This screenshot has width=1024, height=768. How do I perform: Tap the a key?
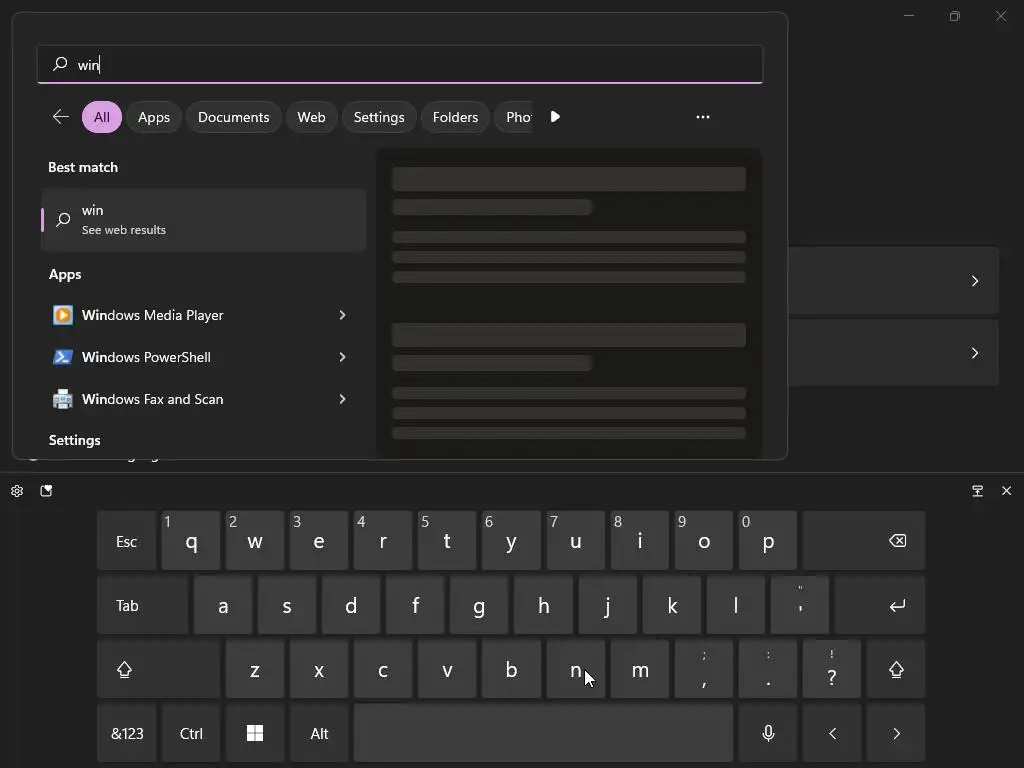[x=223, y=605]
